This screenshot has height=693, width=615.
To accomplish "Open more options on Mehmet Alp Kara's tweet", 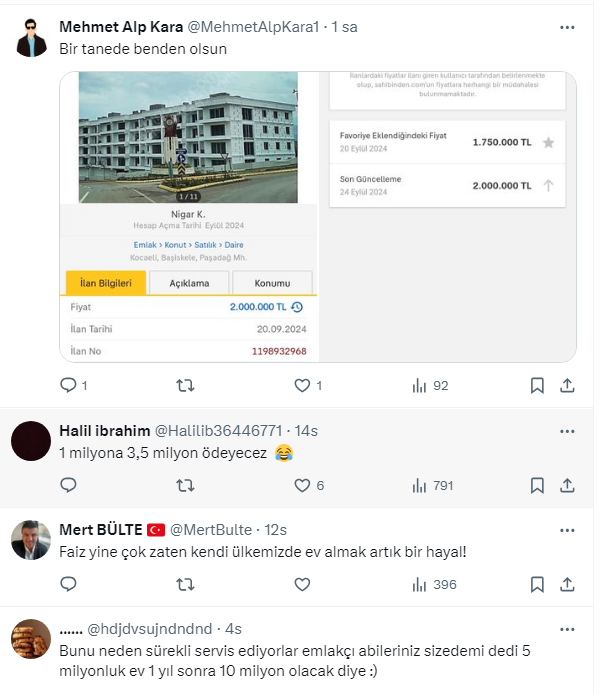I will (567, 27).
